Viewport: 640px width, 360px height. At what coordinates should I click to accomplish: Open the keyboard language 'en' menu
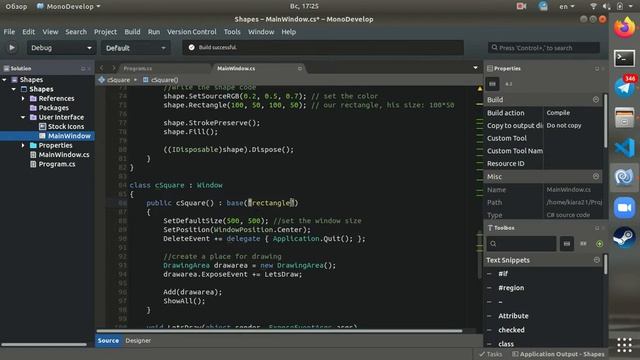pos(567,6)
